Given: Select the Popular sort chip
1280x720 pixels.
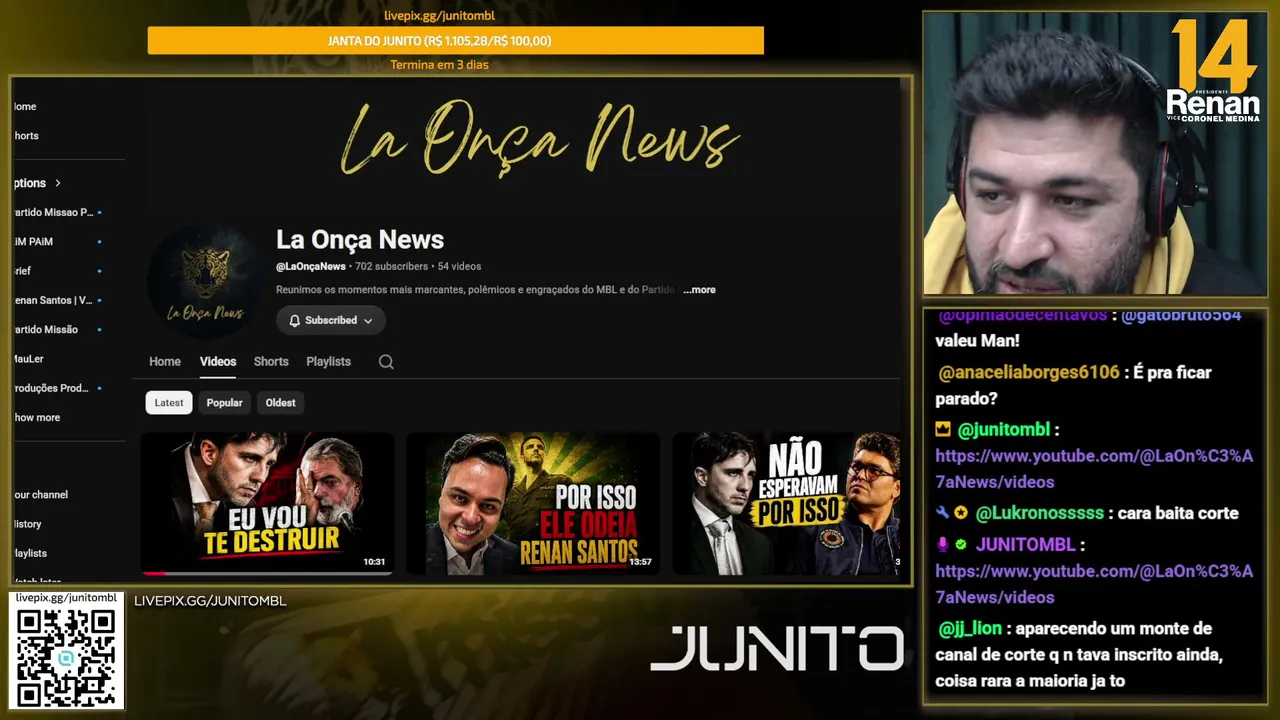Looking at the screenshot, I should pos(225,403).
